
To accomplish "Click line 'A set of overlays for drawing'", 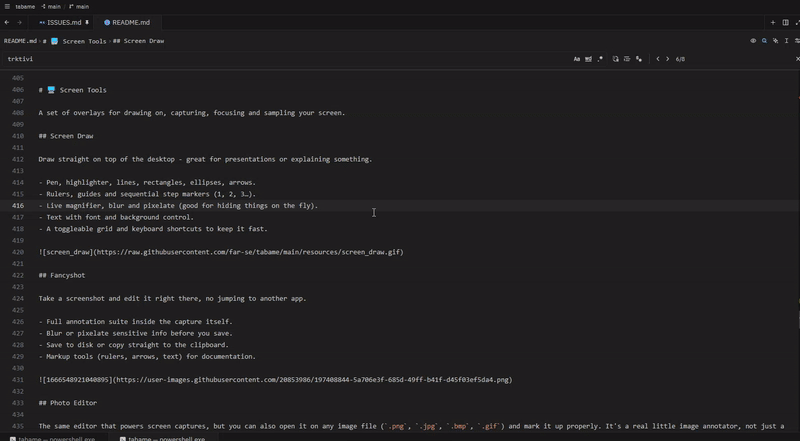I will (192, 113).
